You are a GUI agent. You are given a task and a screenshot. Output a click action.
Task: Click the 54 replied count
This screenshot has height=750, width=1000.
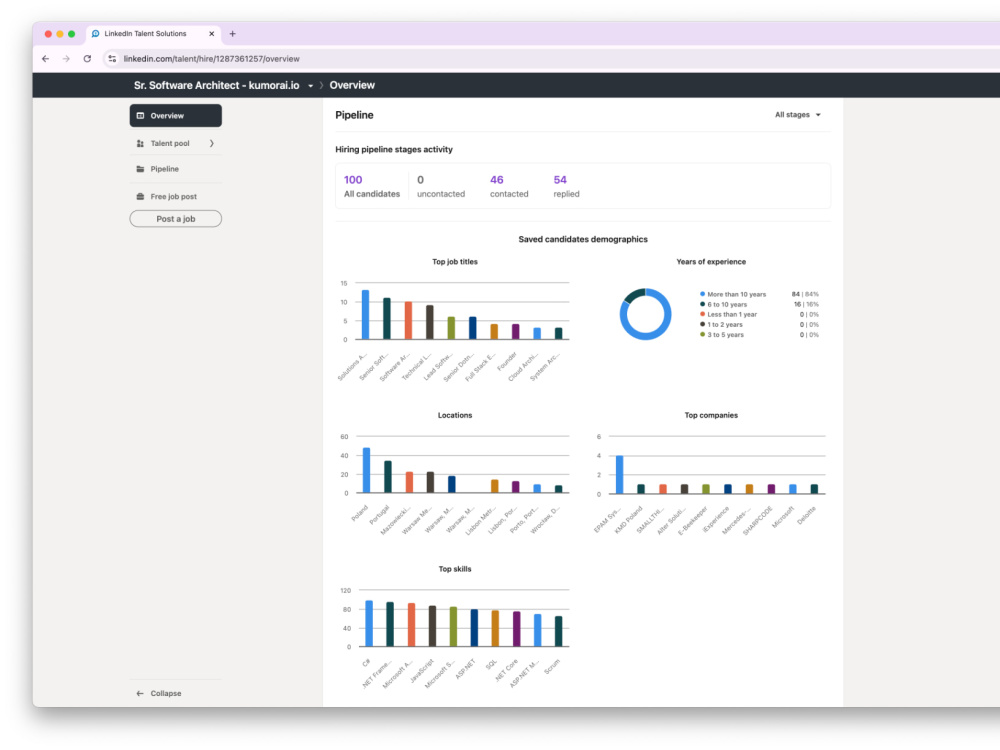click(x=566, y=186)
